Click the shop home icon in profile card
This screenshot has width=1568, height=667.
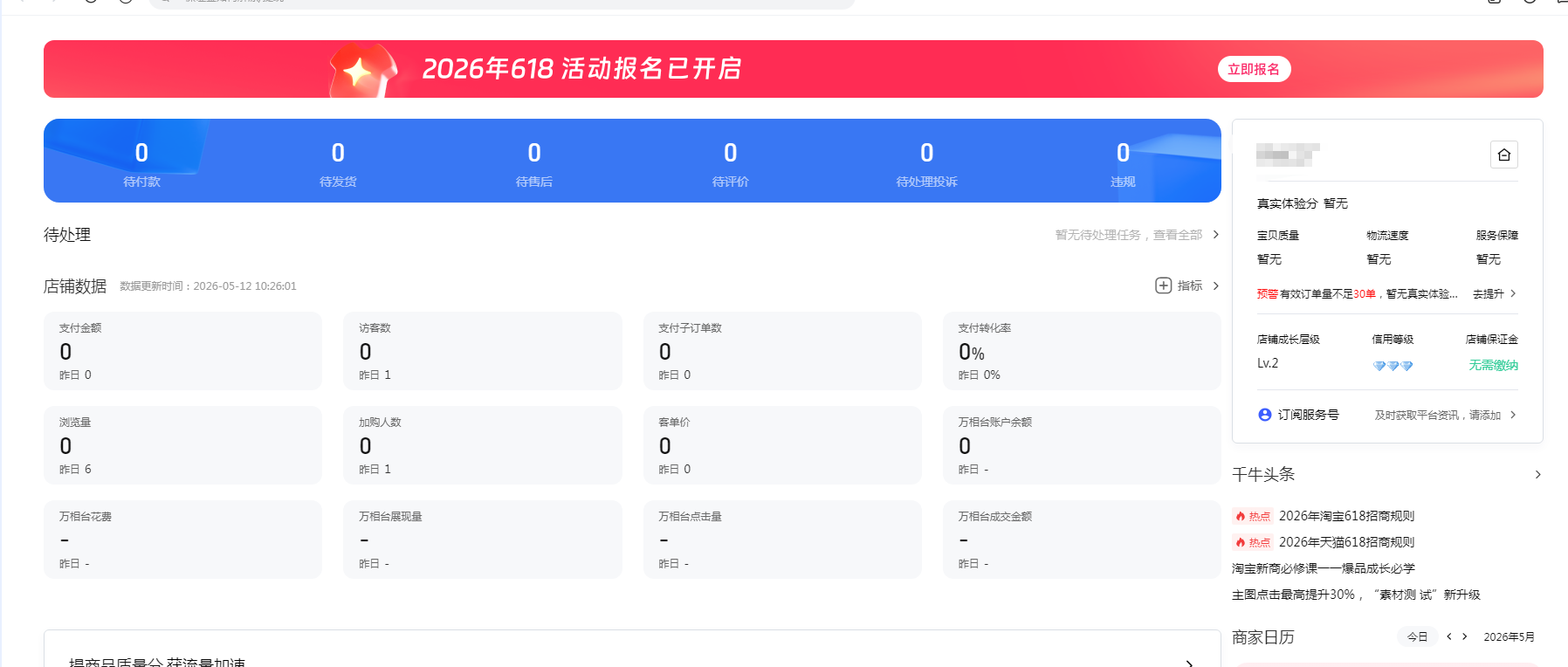(1504, 155)
